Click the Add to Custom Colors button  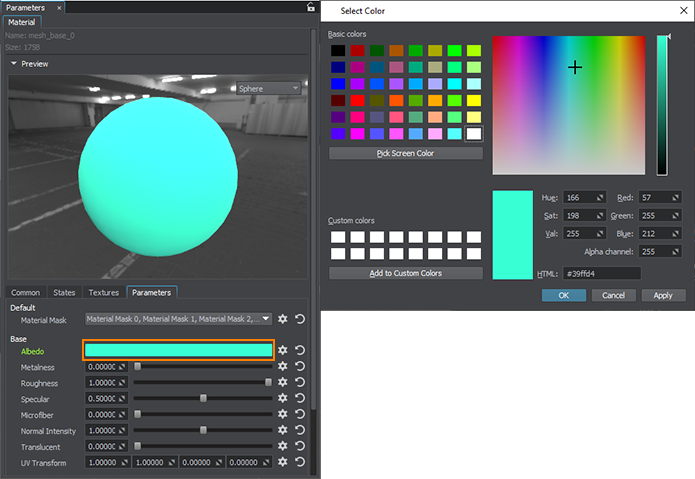coord(405,273)
